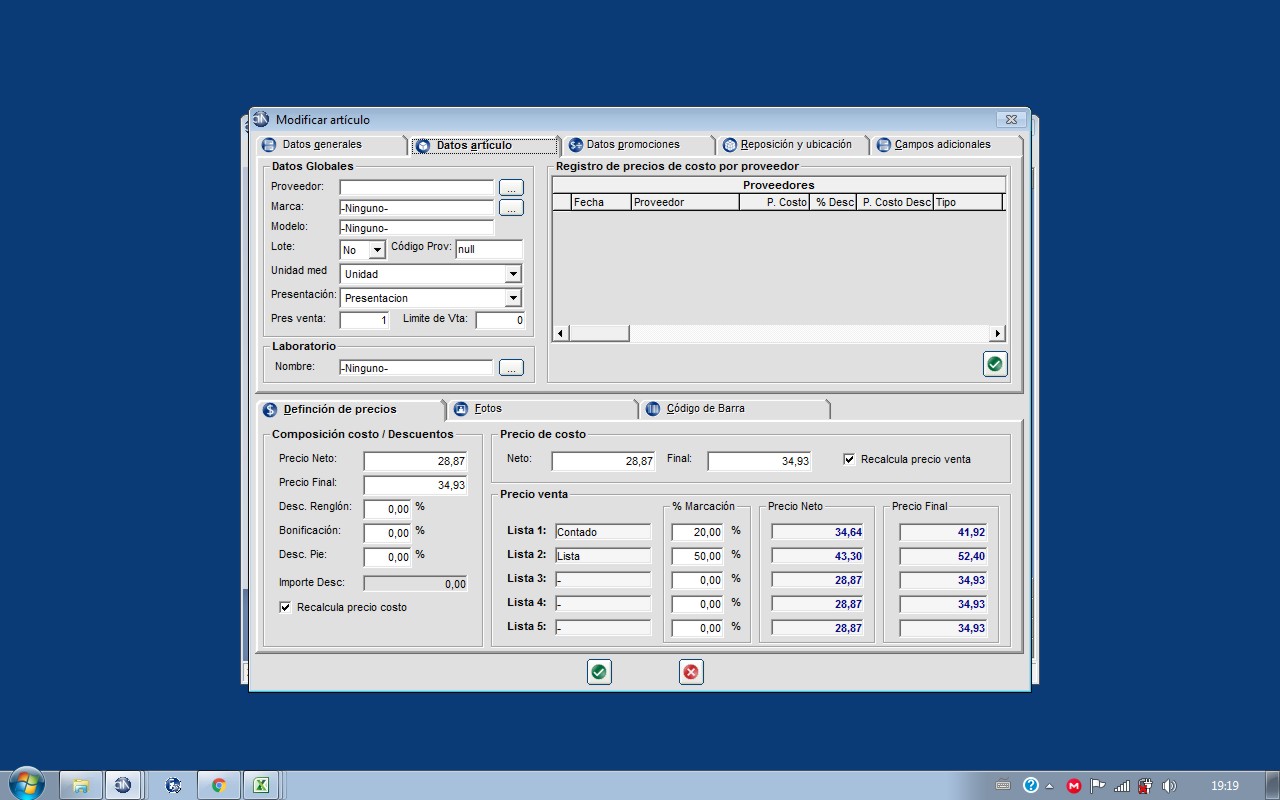Screen dimensions: 1280x800
Task: Open the Laboratorio Nombre browse button
Action: (x=511, y=368)
